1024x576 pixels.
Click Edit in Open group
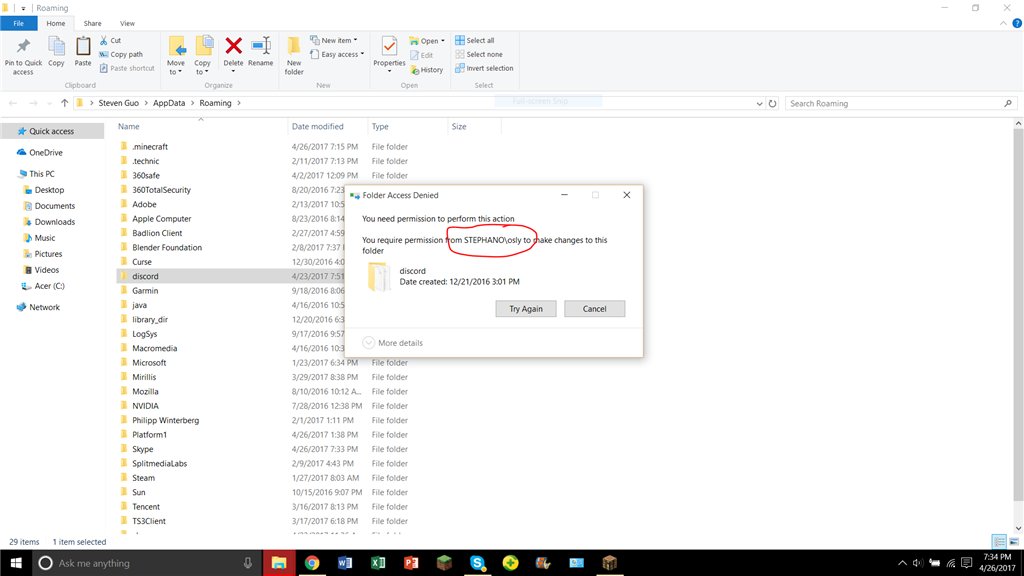coord(422,55)
